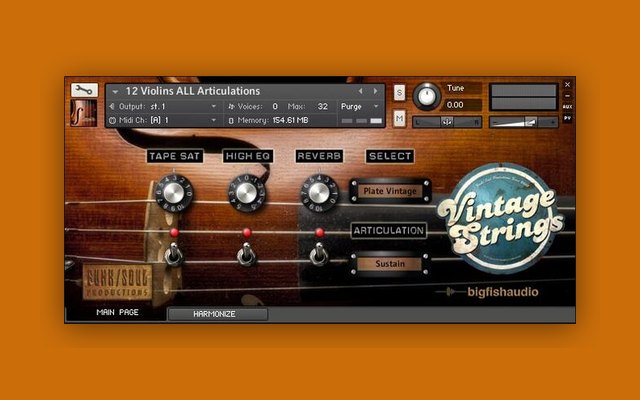Click the MIDI channel icon
Image resolution: width=640 pixels, height=400 pixels.
point(112,120)
